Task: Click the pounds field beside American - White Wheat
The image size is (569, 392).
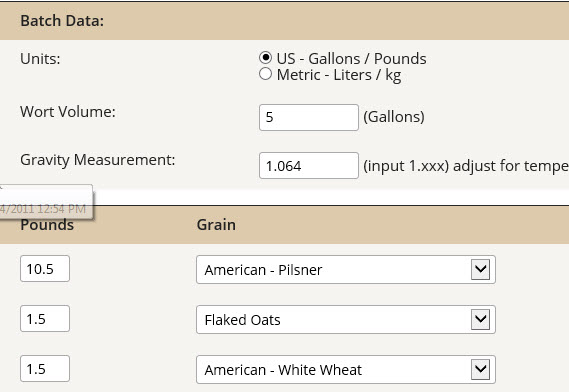Action: coord(45,368)
